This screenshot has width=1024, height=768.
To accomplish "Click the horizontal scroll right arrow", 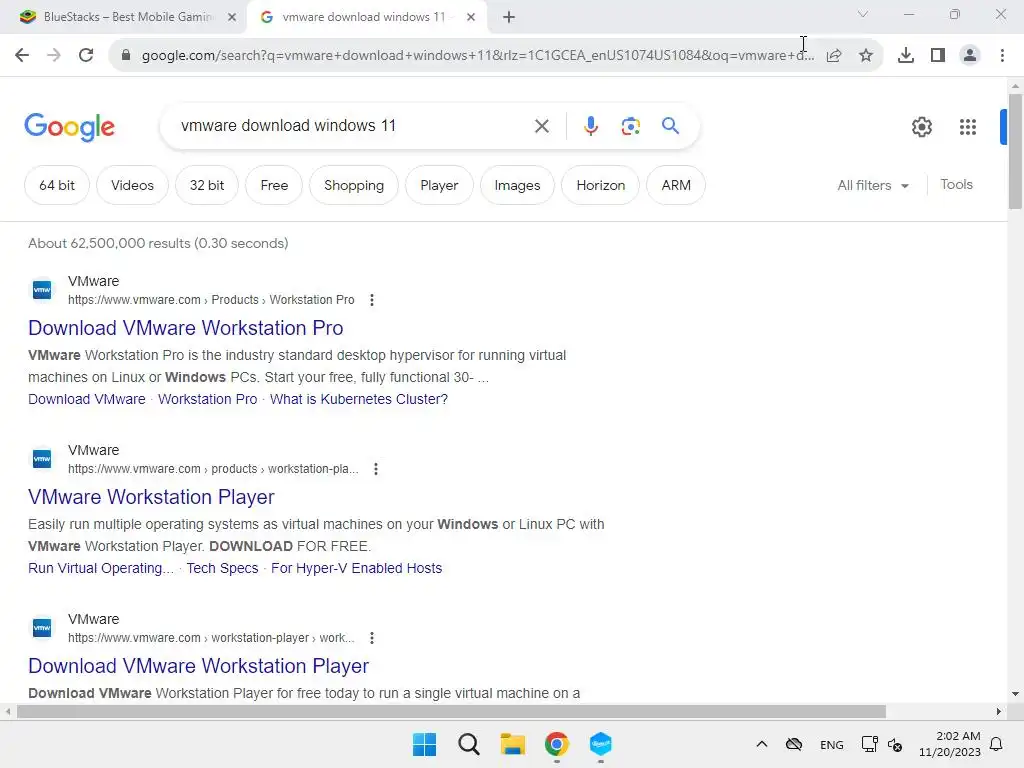I will (999, 711).
